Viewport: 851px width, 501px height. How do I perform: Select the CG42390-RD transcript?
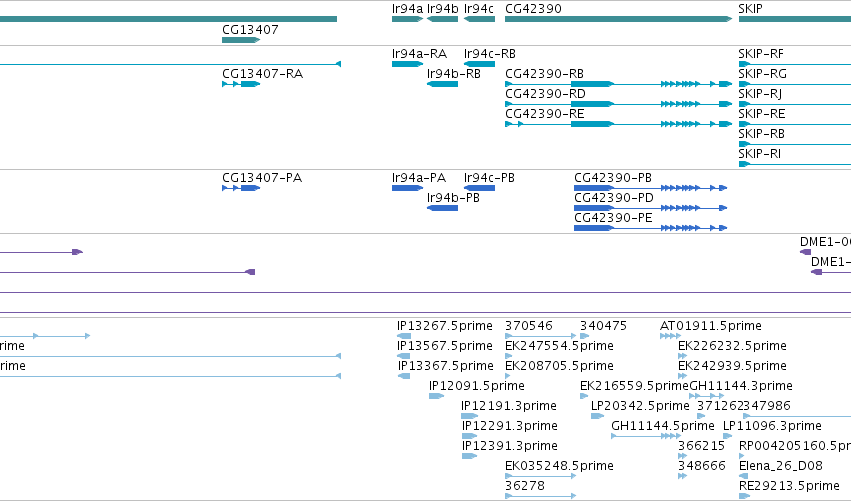tap(619, 104)
